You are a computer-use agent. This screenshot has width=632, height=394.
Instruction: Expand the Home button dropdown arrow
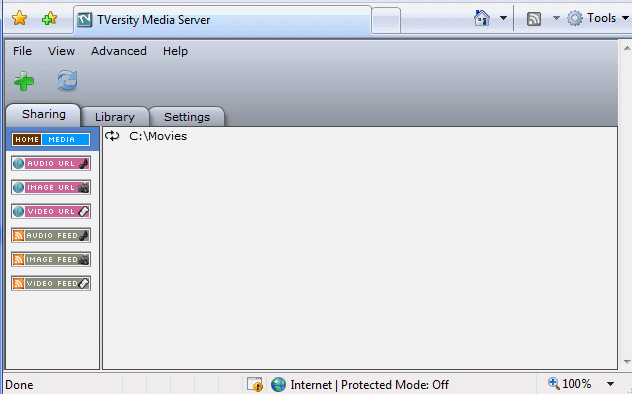pos(503,18)
